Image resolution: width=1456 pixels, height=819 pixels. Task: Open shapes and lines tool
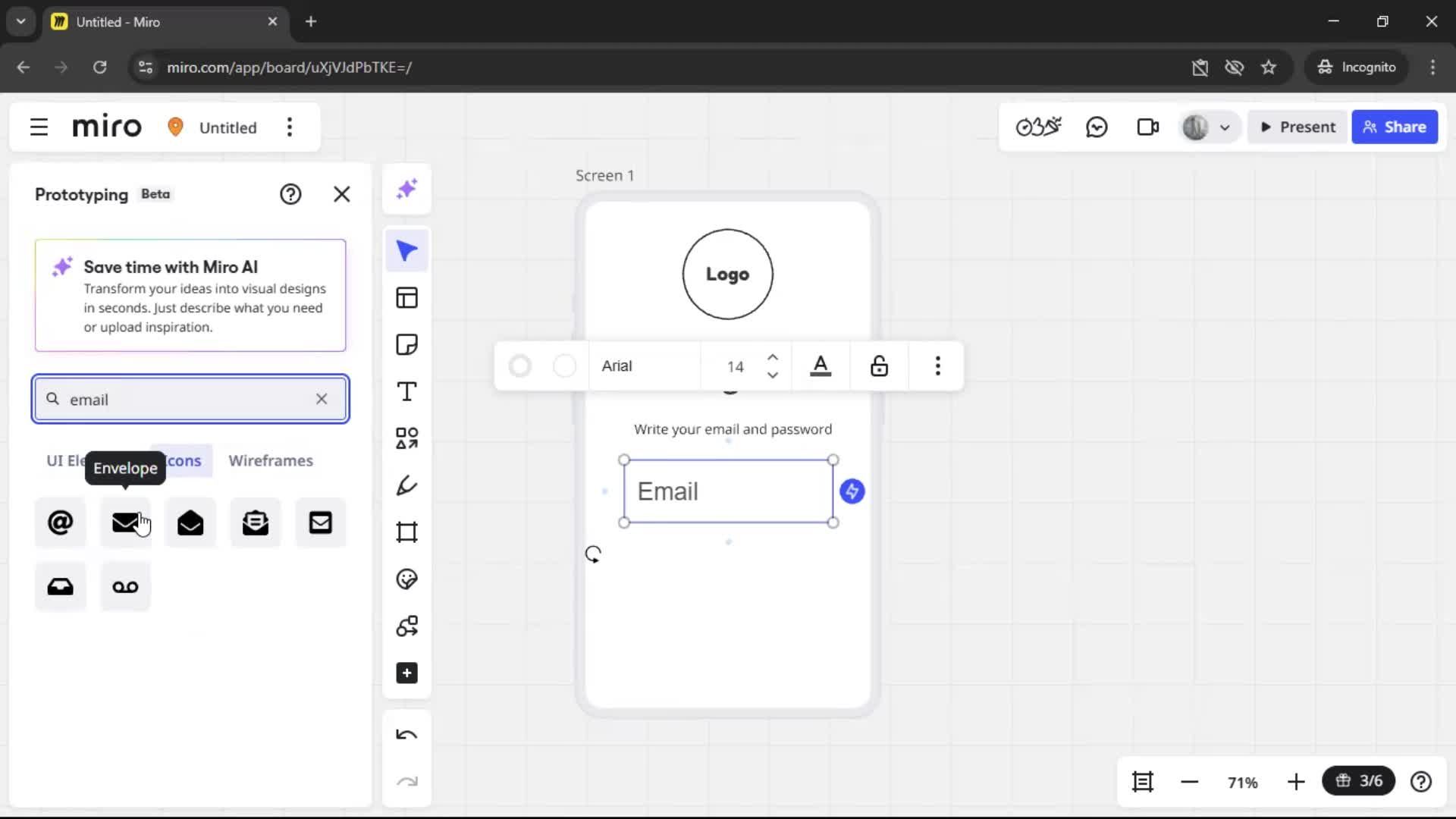coord(407,438)
